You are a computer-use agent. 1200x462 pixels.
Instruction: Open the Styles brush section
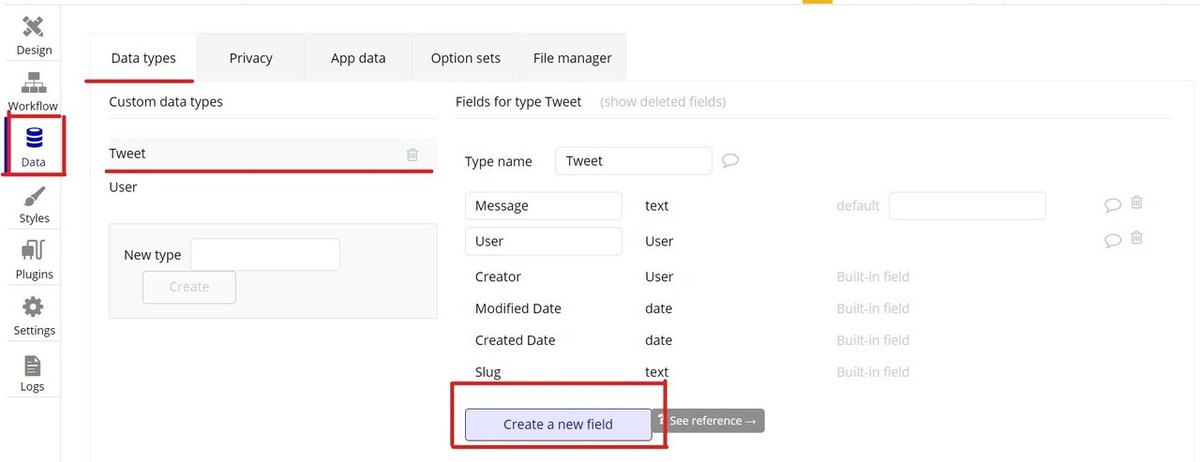point(34,203)
